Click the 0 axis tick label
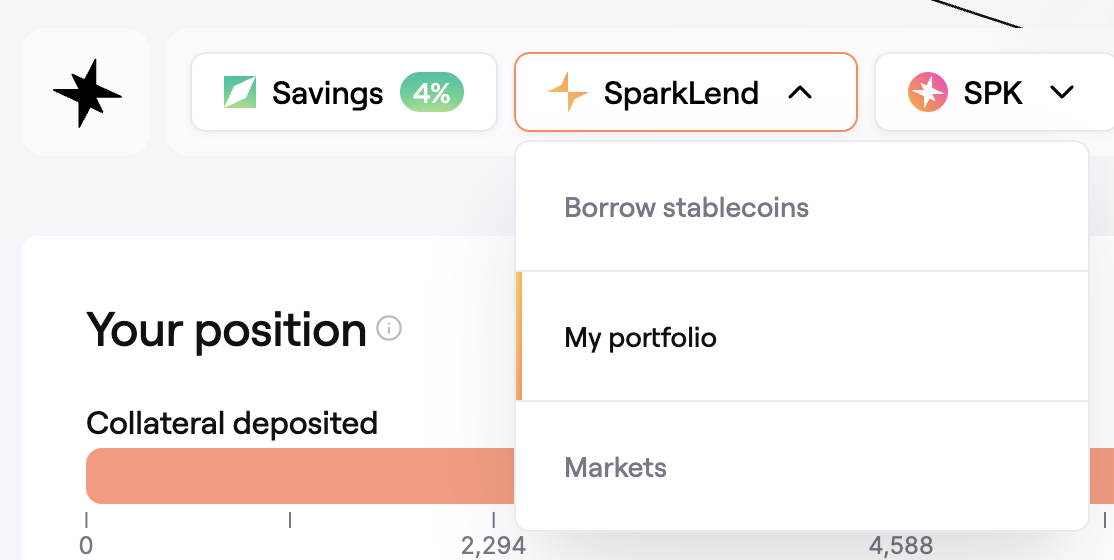This screenshot has width=1114, height=560. click(x=86, y=546)
